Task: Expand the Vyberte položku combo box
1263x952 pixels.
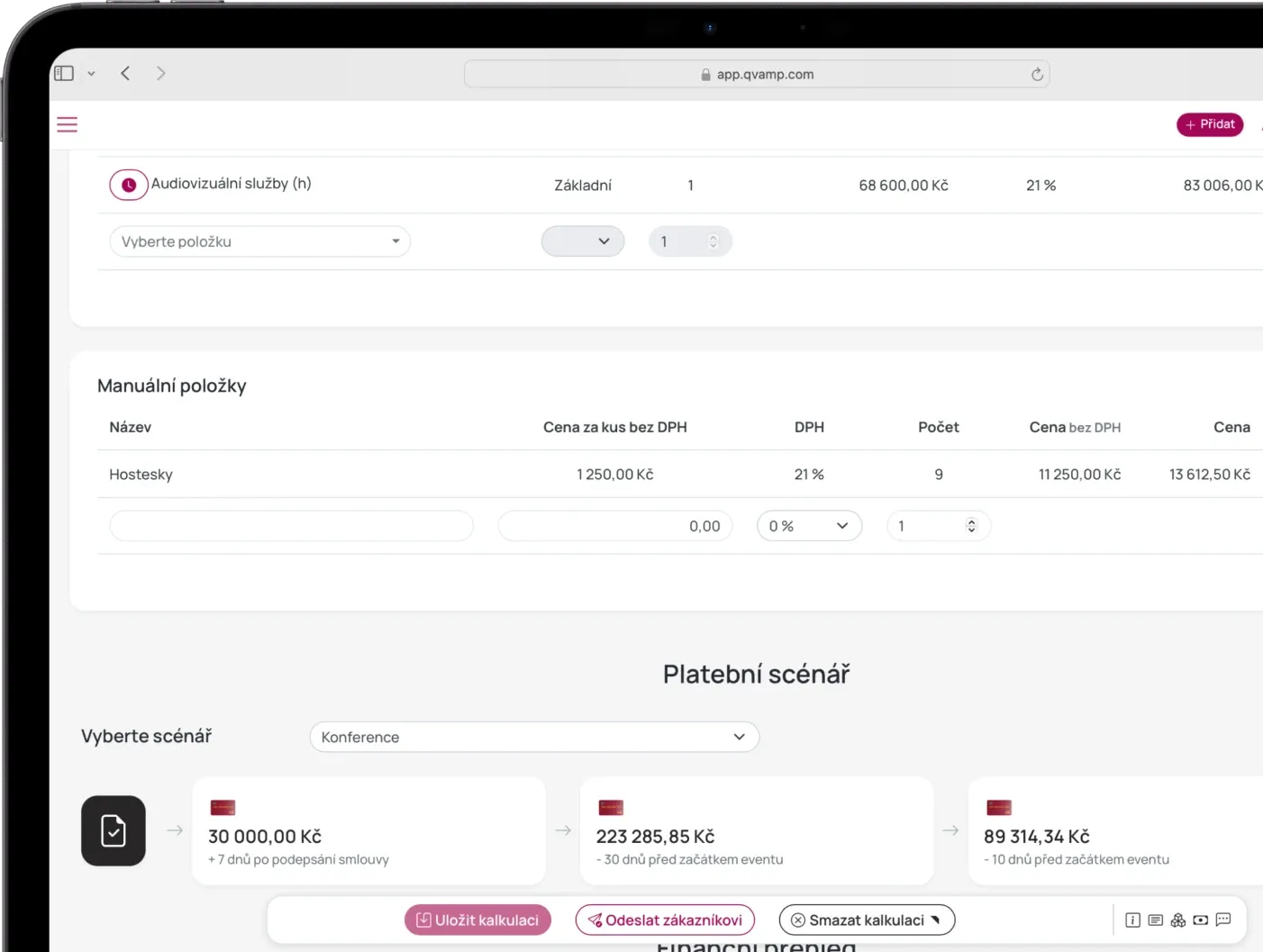Action: coord(259,241)
